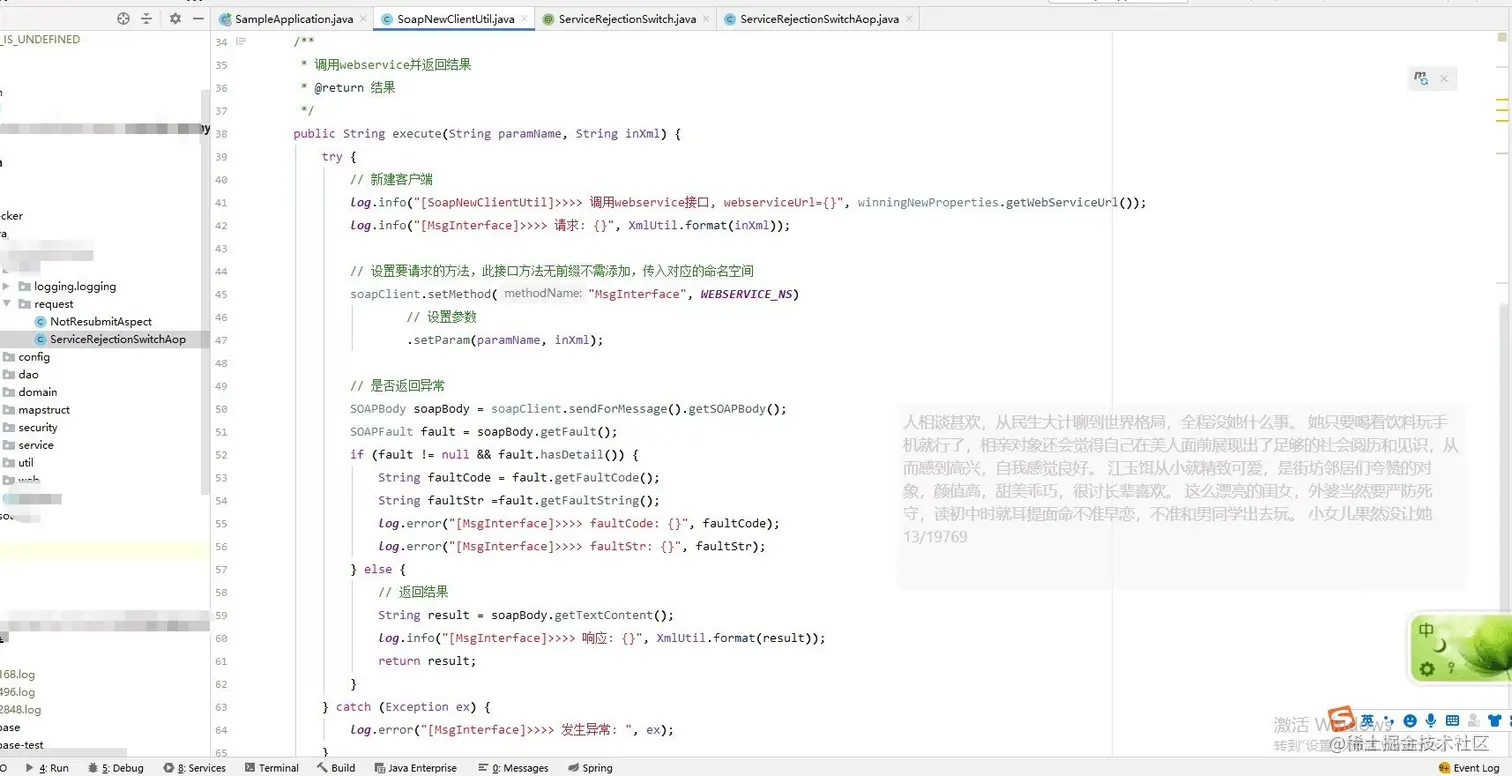
Task: Click the Sogou voice input microphone
Action: click(x=1431, y=721)
